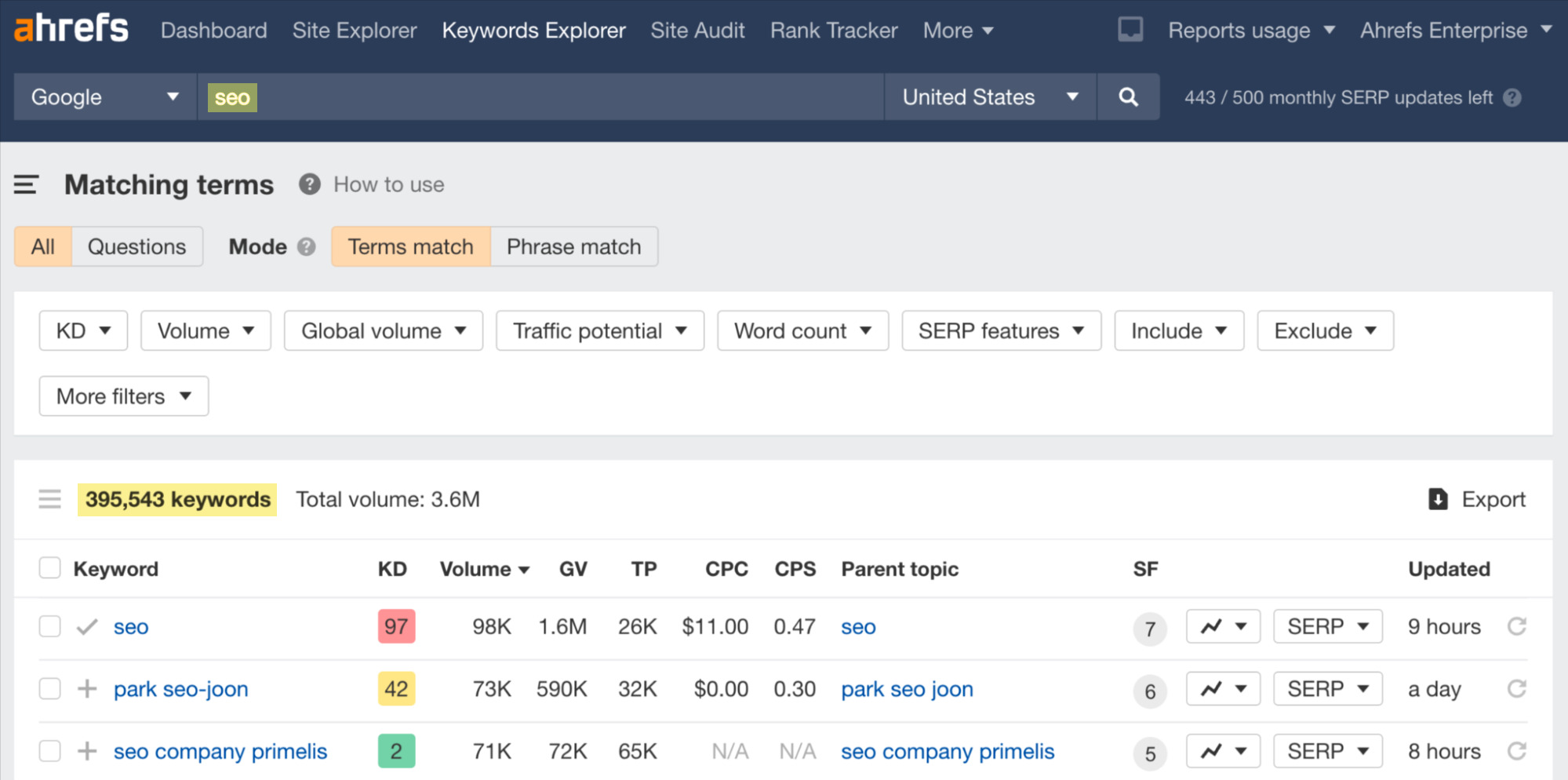Click the How to use help icon
Screen dimensions: 1568x780
pos(309,184)
